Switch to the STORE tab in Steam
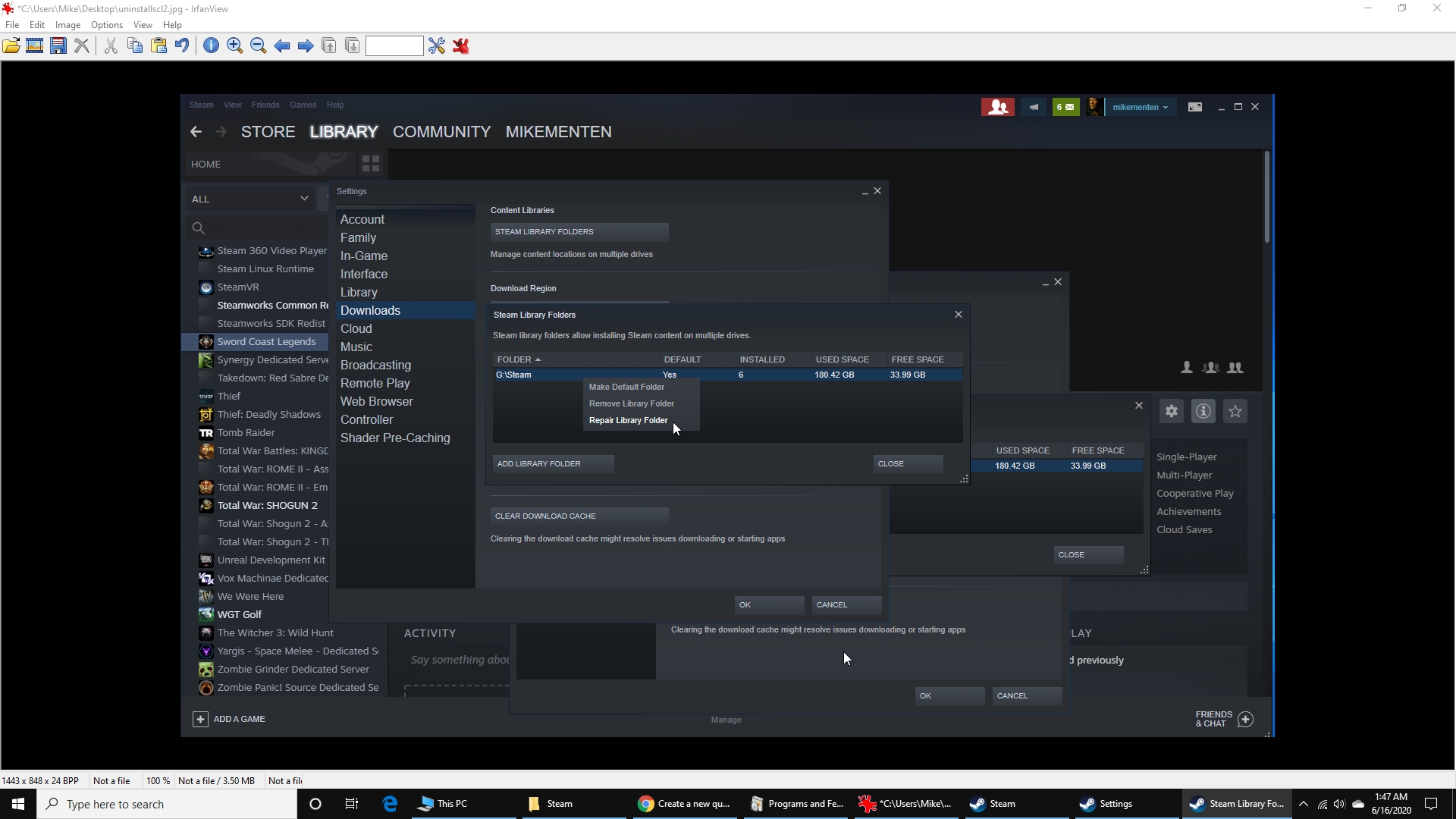The image size is (1456, 819). tap(268, 132)
